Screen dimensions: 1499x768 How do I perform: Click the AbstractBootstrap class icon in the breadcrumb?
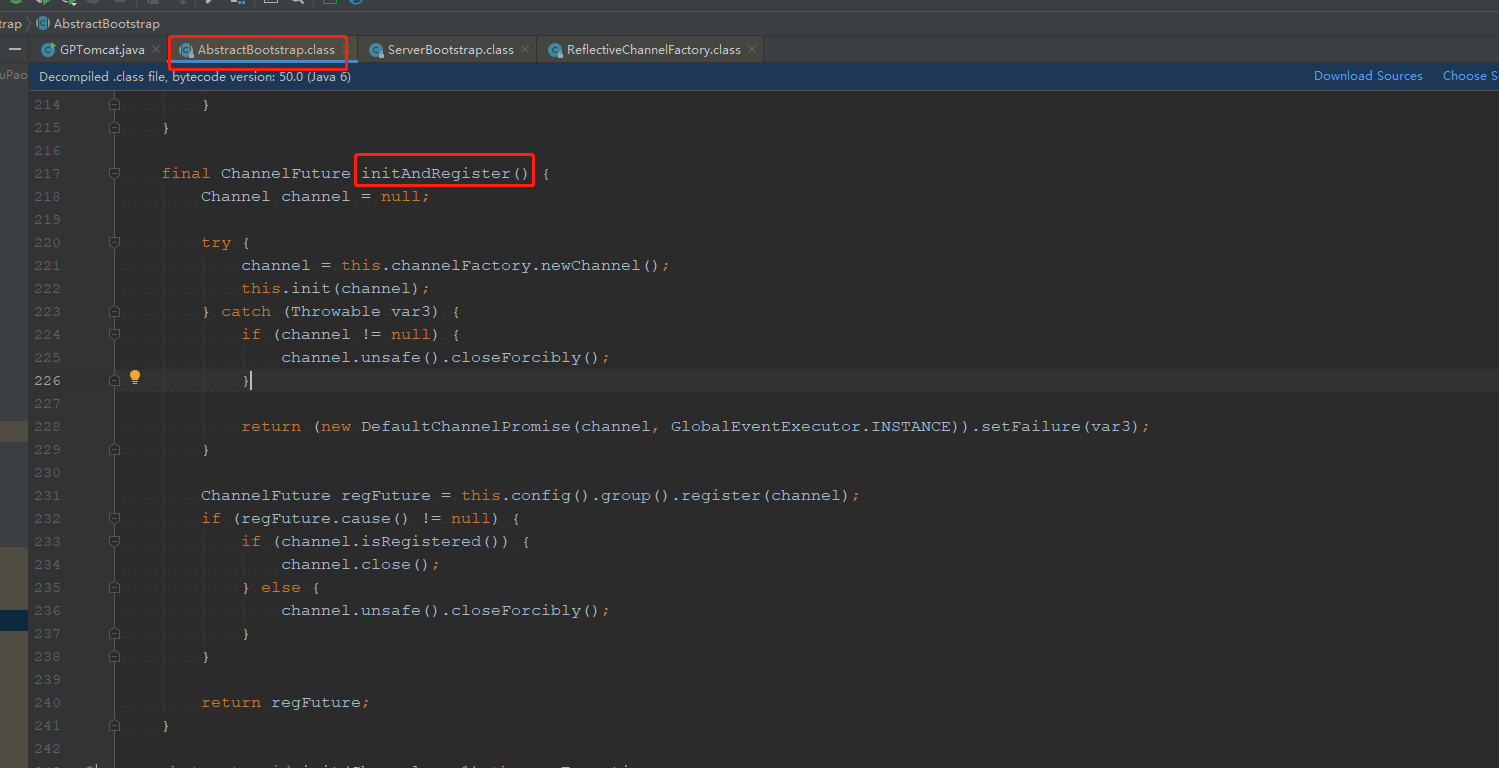(x=43, y=23)
